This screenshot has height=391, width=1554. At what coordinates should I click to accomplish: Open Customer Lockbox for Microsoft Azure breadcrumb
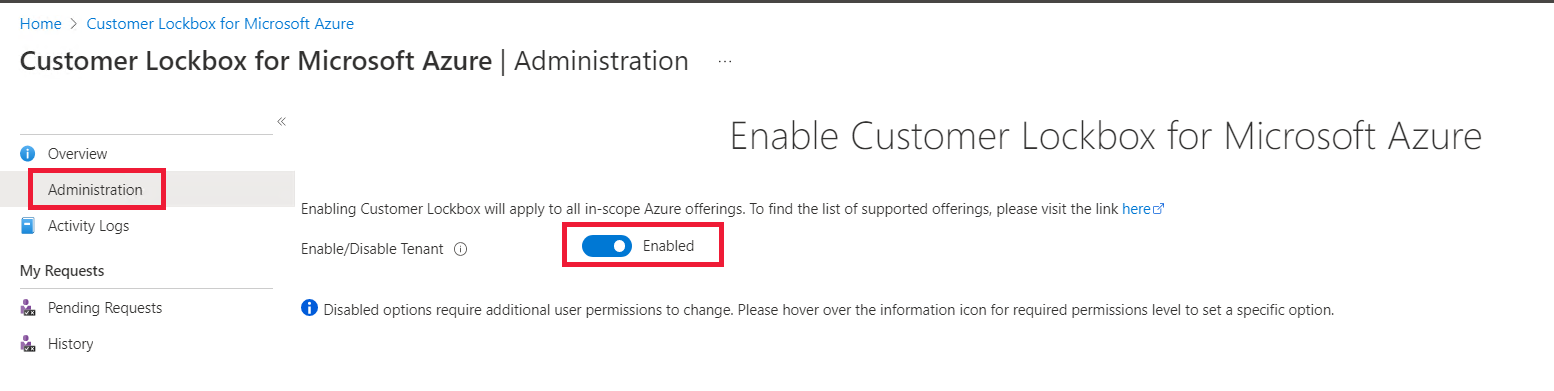(220, 24)
